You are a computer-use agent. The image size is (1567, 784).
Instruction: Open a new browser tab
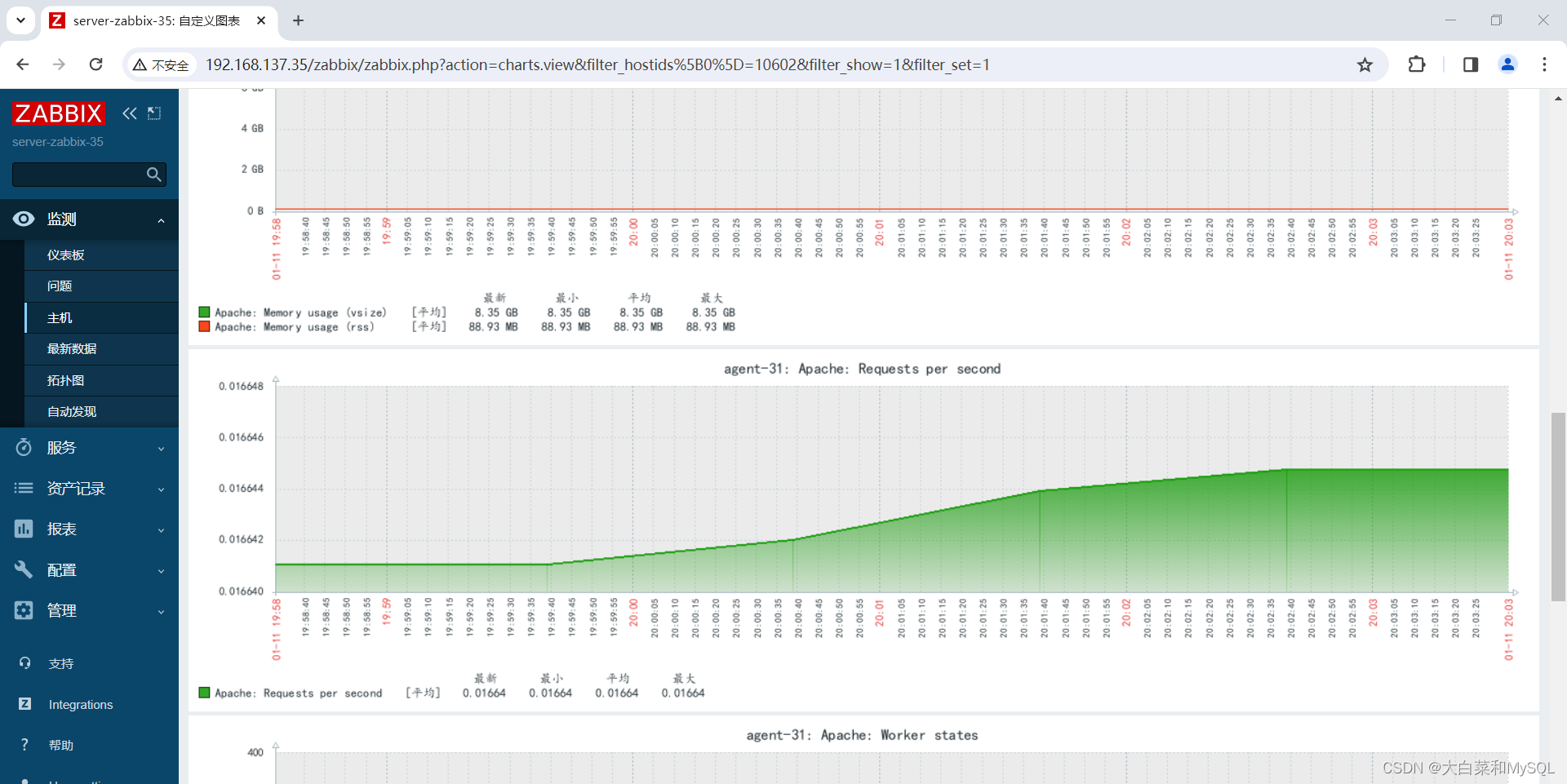[x=298, y=20]
